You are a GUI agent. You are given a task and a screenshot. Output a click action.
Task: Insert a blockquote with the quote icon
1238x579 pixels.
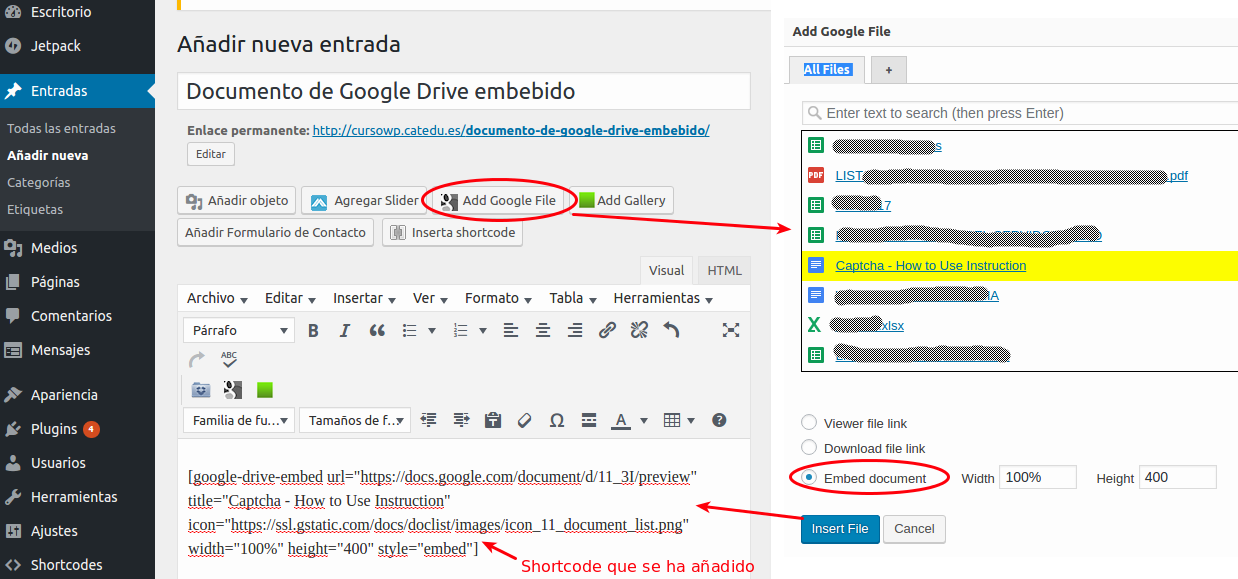coord(377,330)
